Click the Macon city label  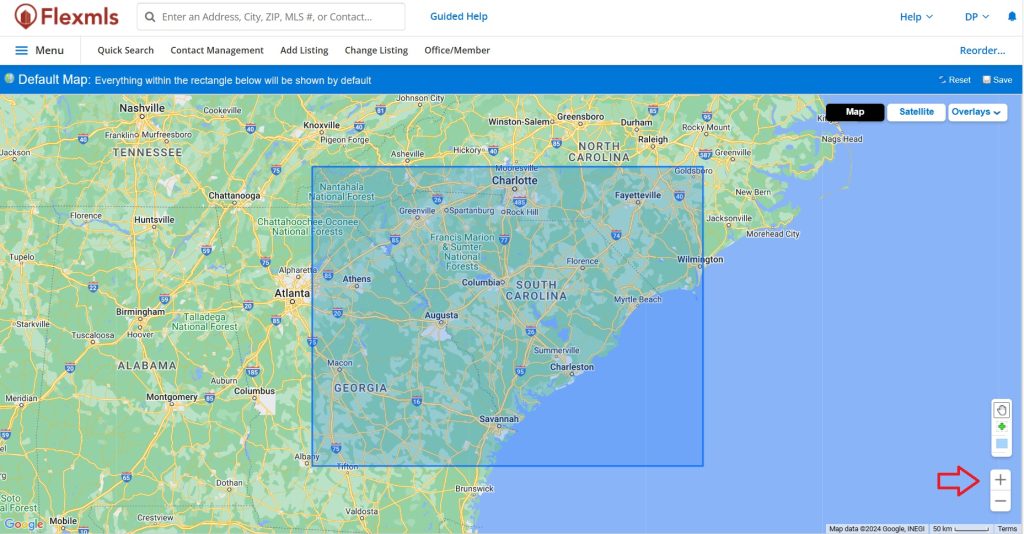point(340,362)
